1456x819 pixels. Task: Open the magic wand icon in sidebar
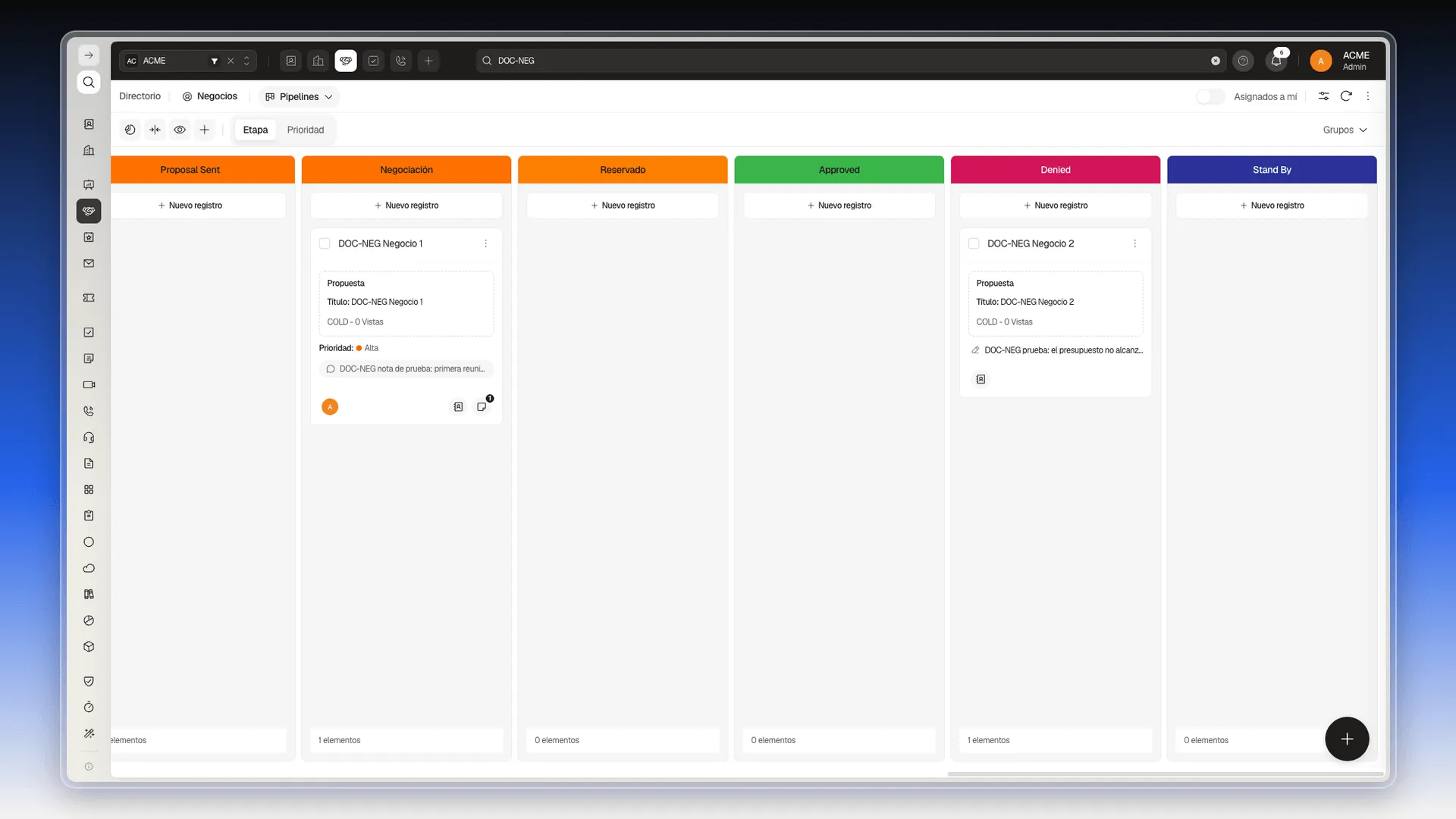89,733
